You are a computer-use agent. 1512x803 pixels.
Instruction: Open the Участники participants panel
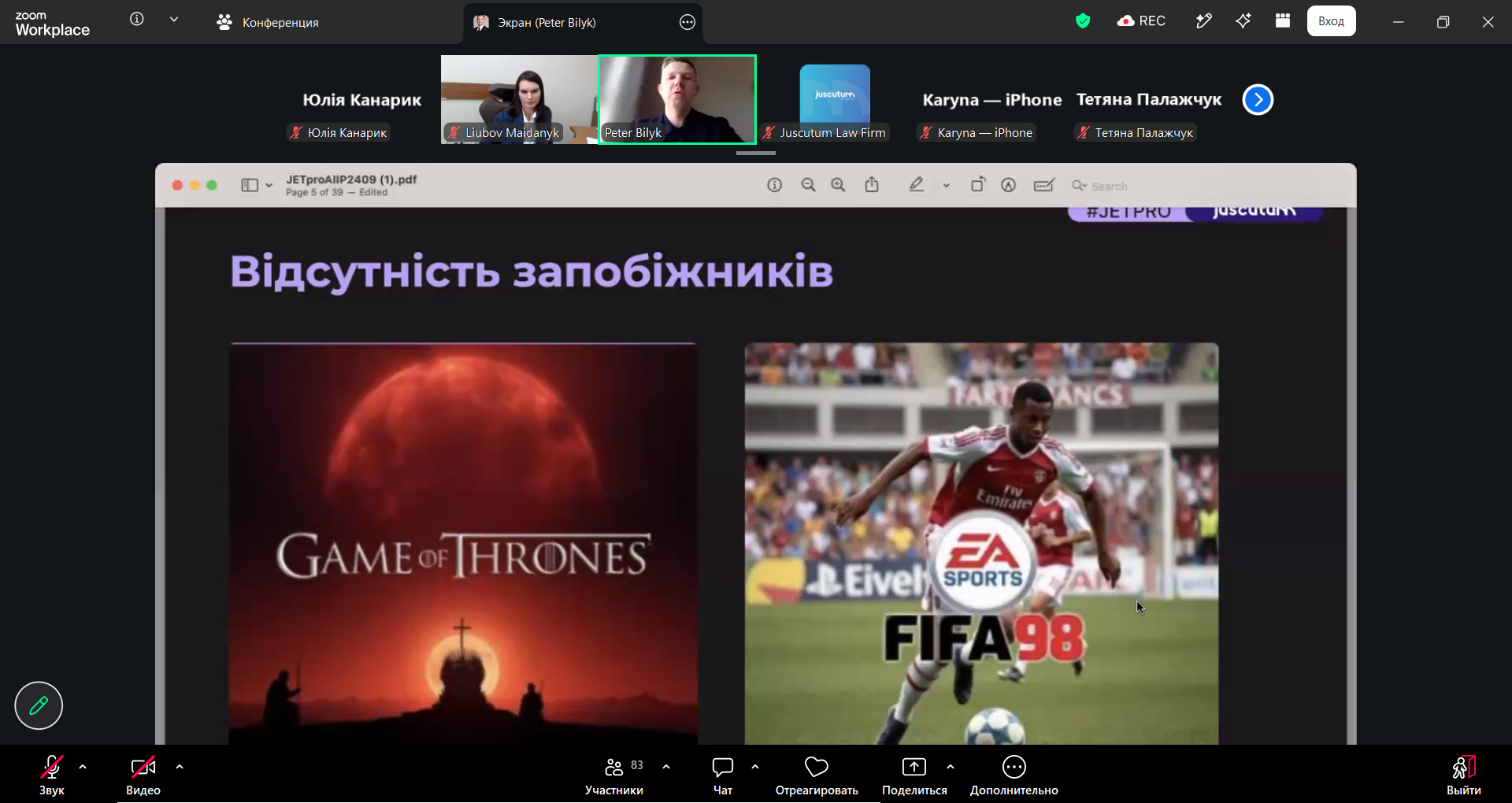point(614,775)
